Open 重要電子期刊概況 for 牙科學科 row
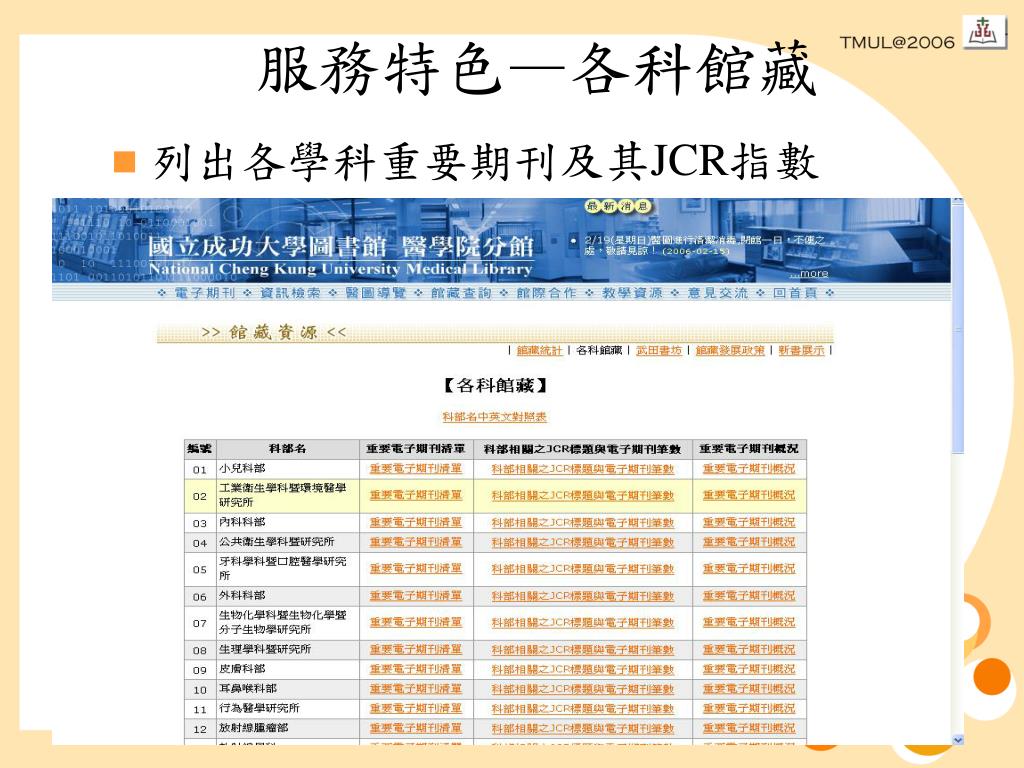The width and height of the screenshot is (1024, 768). (749, 569)
